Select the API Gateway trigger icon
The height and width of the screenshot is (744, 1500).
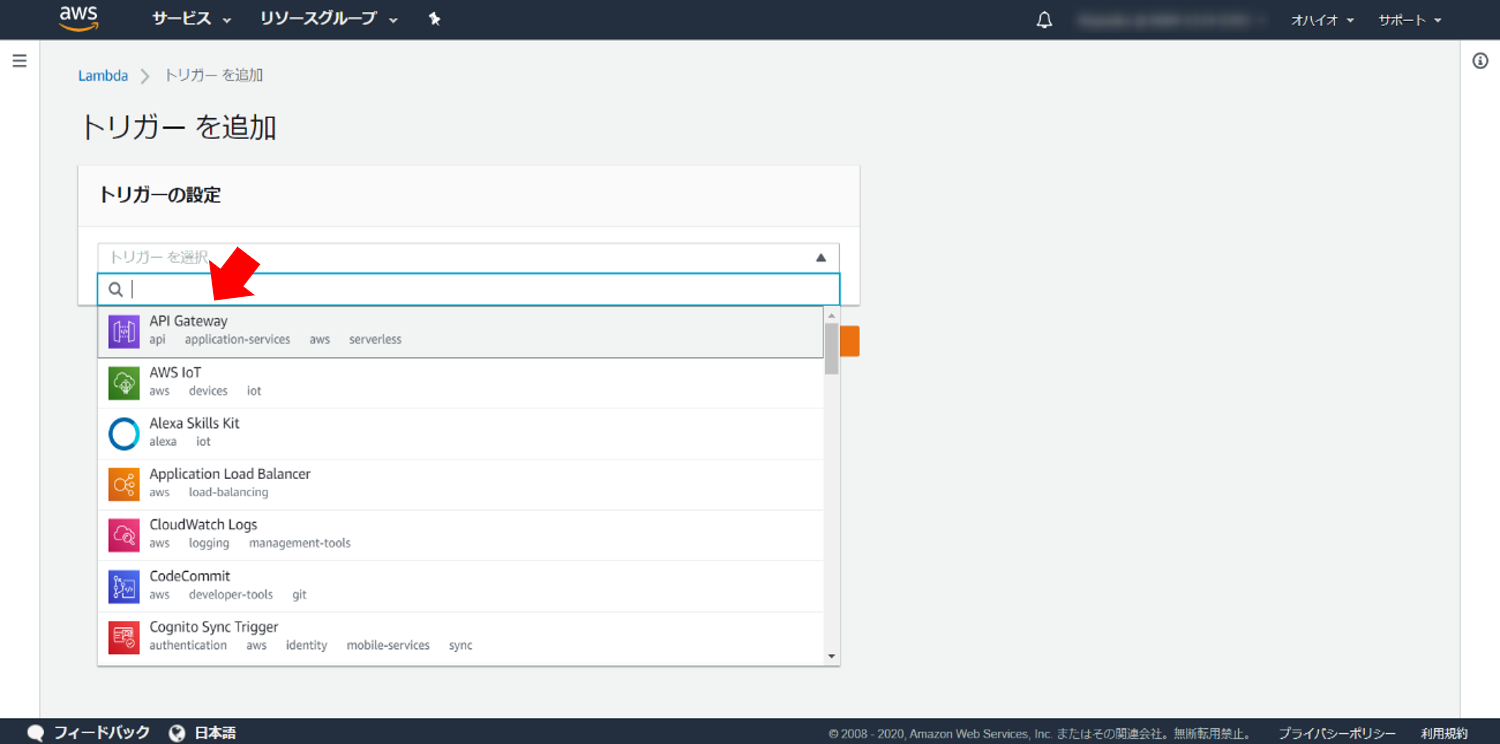(x=124, y=332)
